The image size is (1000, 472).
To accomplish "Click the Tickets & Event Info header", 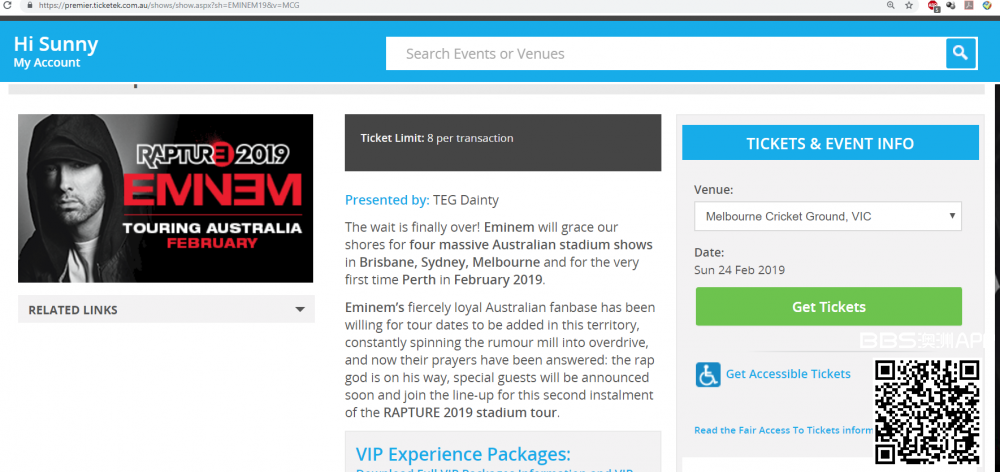I will click(829, 144).
